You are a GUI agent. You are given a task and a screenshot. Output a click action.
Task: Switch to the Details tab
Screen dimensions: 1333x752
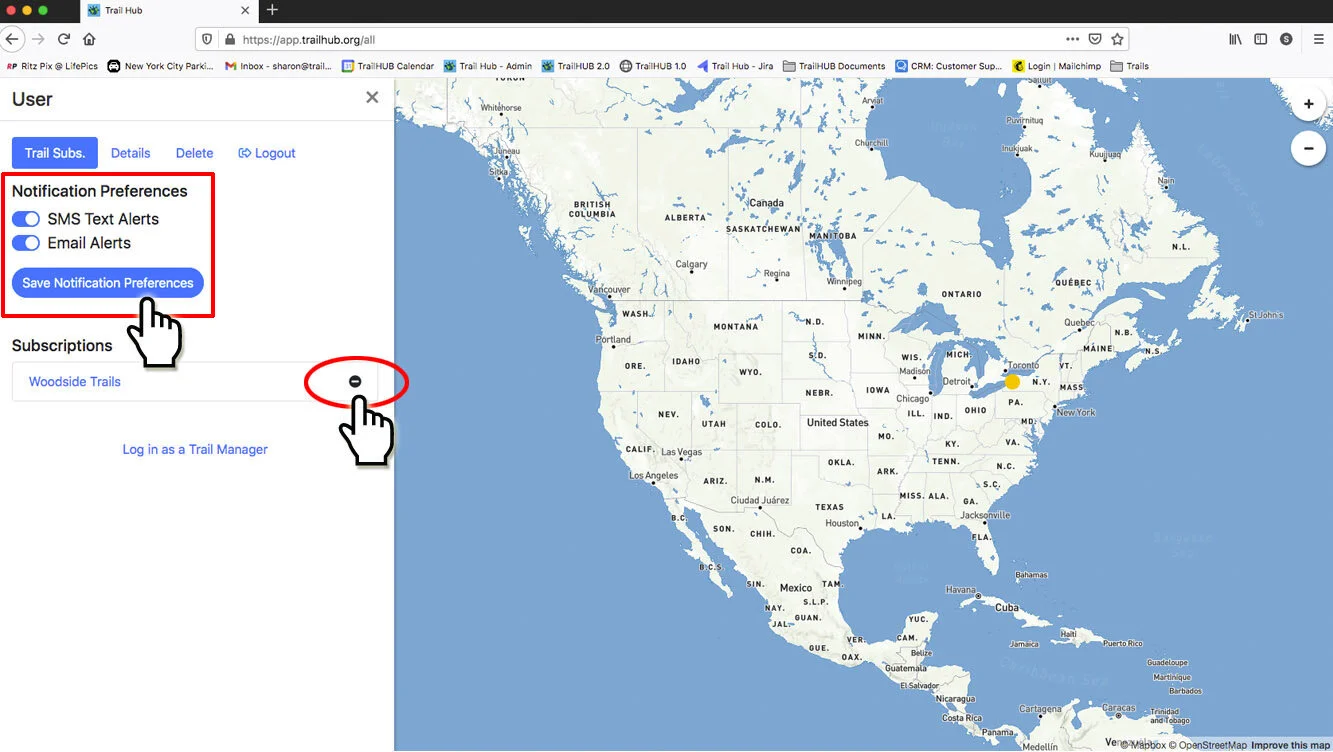pyautogui.click(x=130, y=153)
